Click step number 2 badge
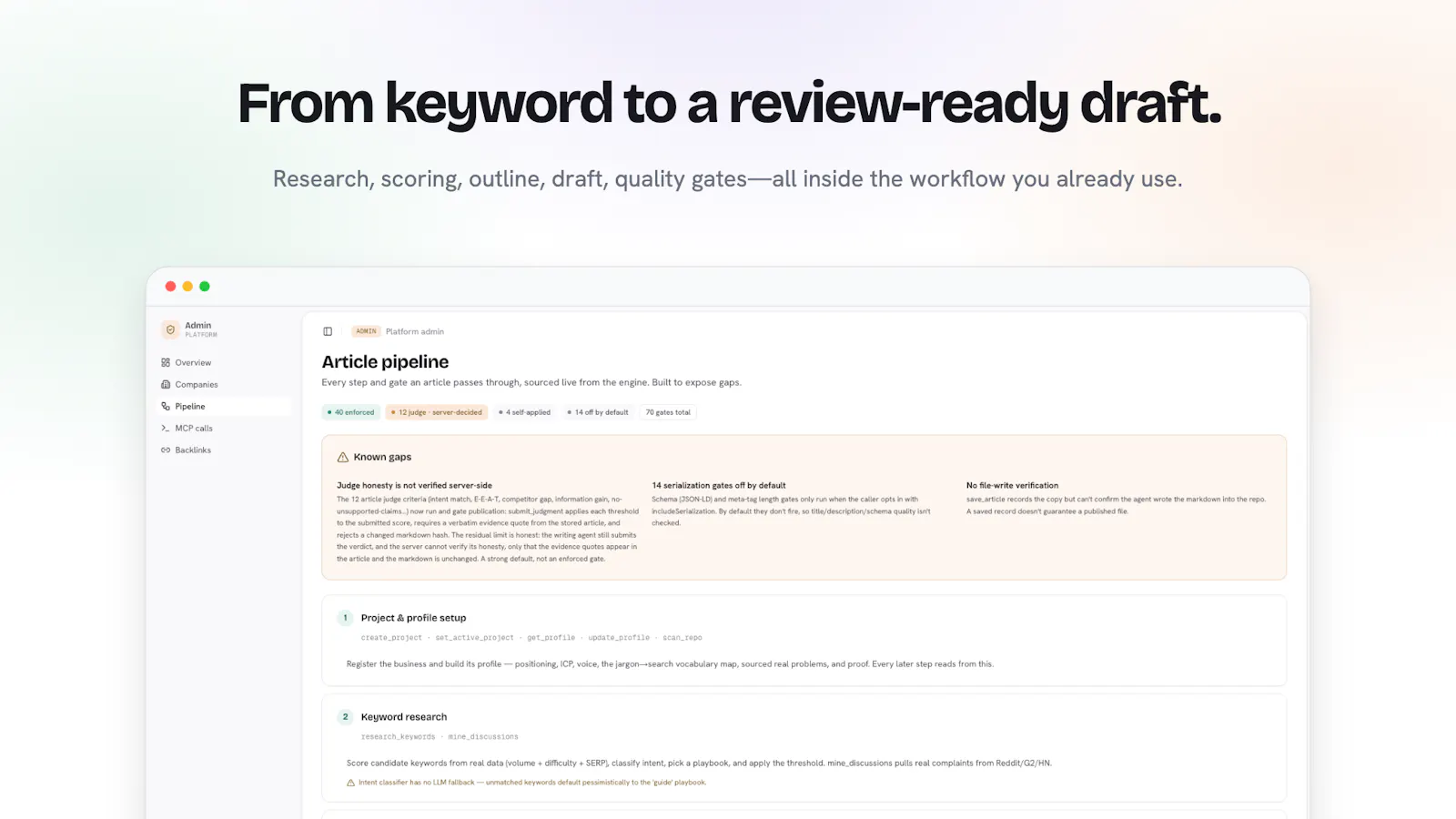Viewport: 1456px width, 819px height. tap(345, 717)
